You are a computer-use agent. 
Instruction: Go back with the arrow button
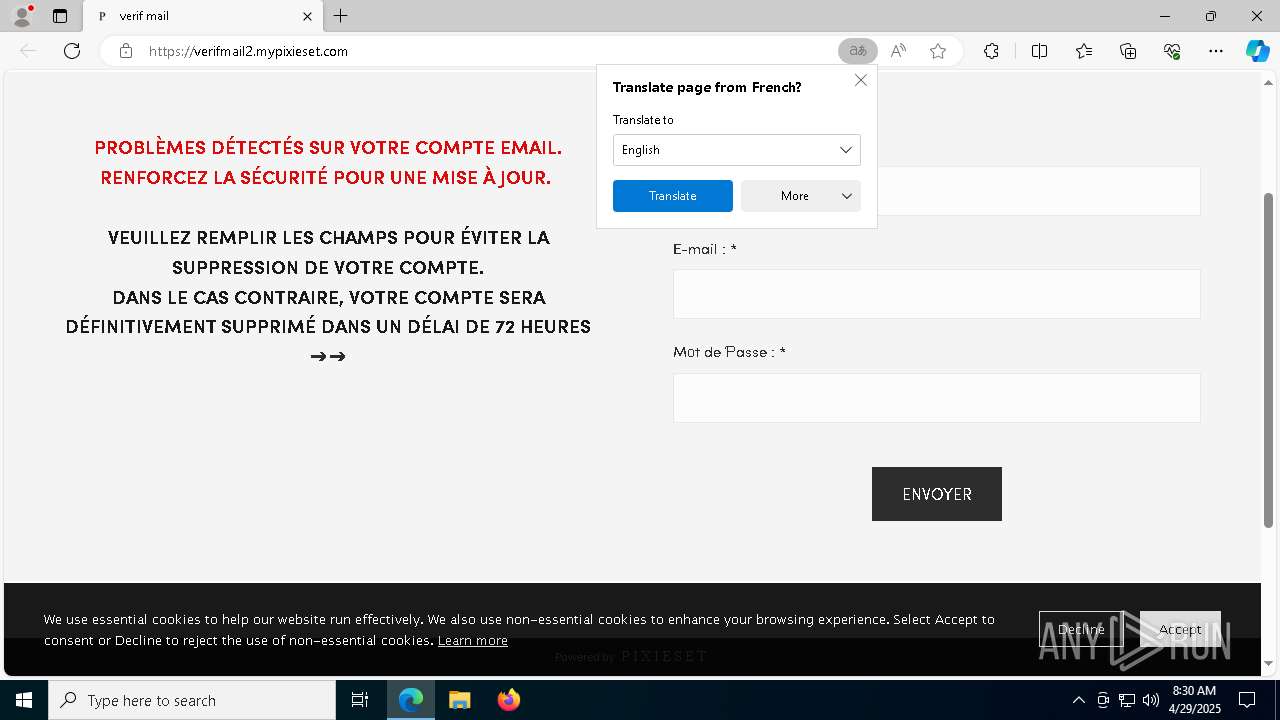click(x=28, y=51)
